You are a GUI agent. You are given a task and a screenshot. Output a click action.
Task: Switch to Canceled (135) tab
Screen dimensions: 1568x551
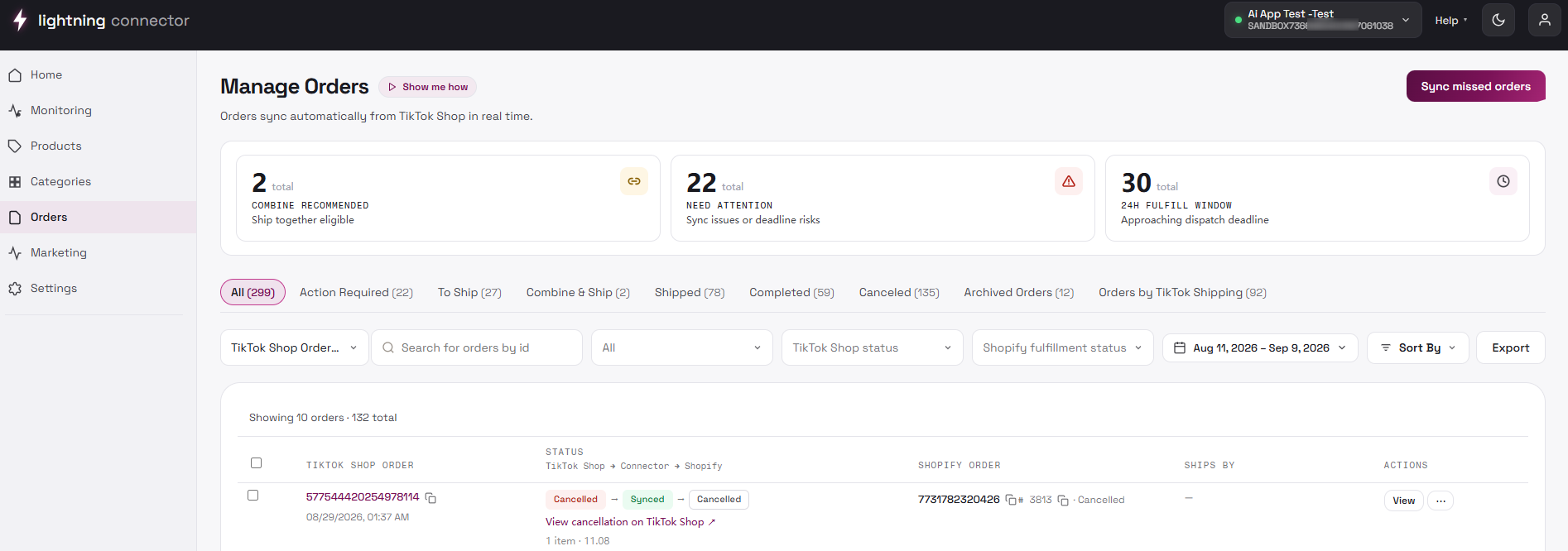(x=899, y=292)
